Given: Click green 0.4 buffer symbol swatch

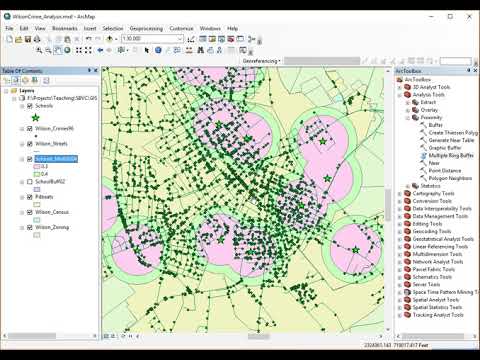Looking at the screenshot, I should click(x=37, y=174).
